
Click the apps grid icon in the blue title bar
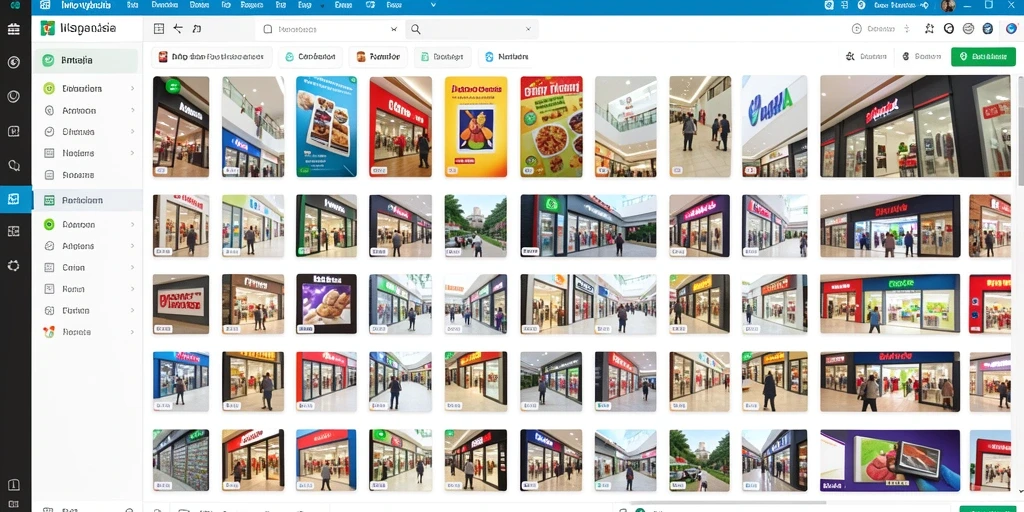pos(44,5)
